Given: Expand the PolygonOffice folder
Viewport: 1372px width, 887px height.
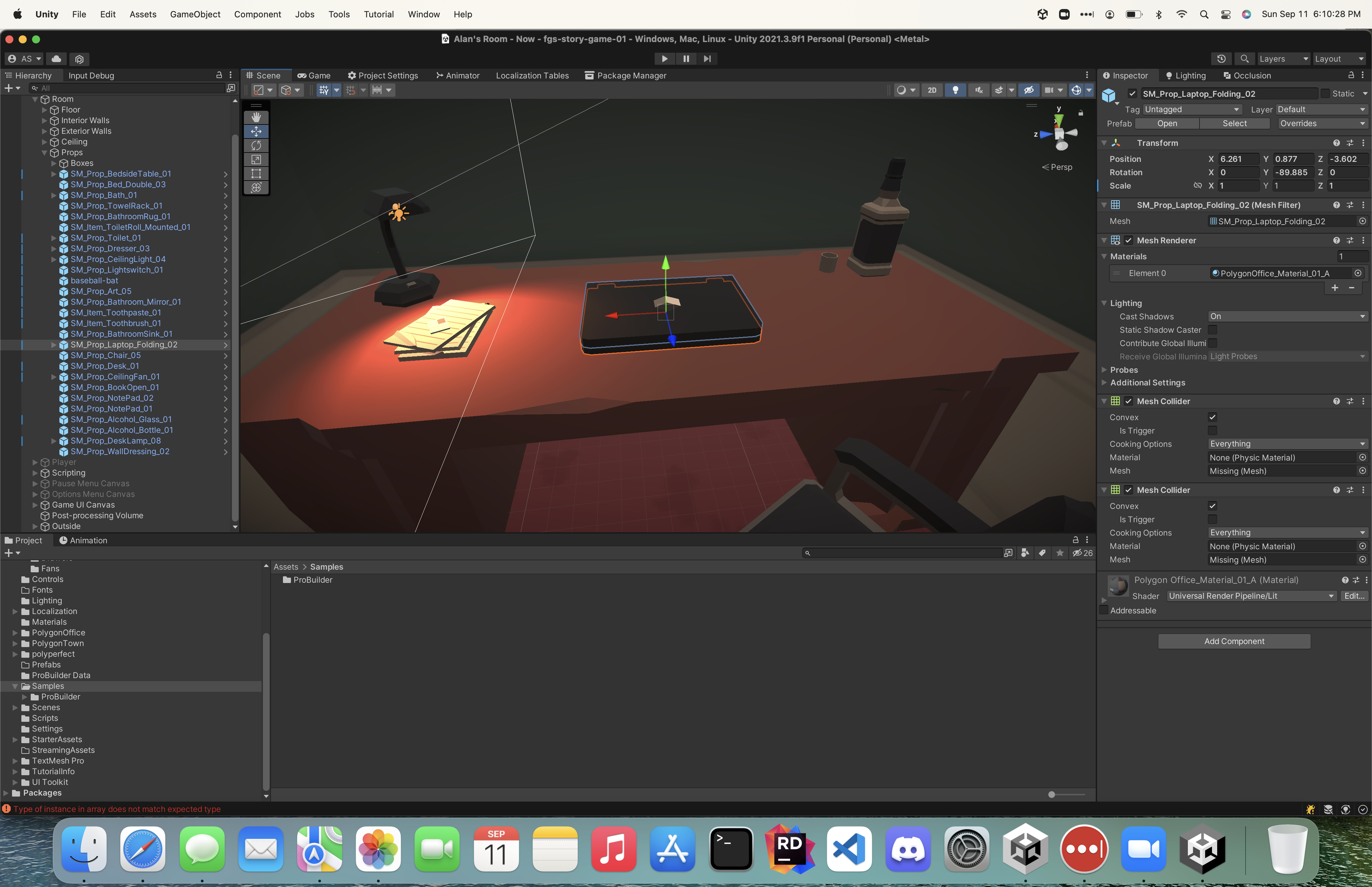Looking at the screenshot, I should point(15,633).
